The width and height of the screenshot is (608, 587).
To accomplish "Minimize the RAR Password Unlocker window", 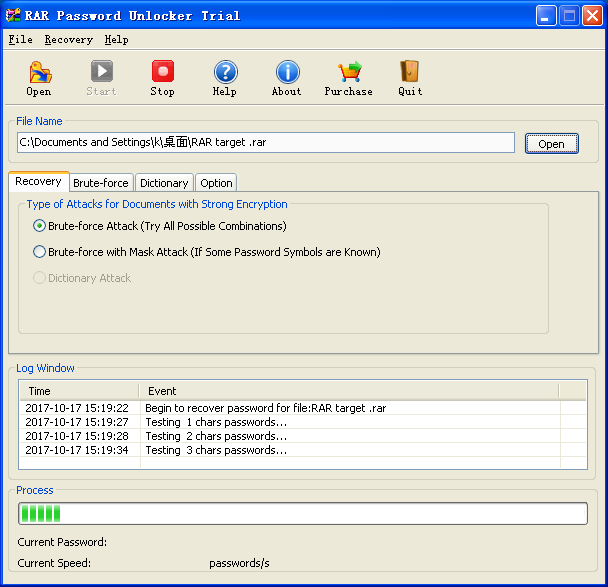I will coord(546,16).
